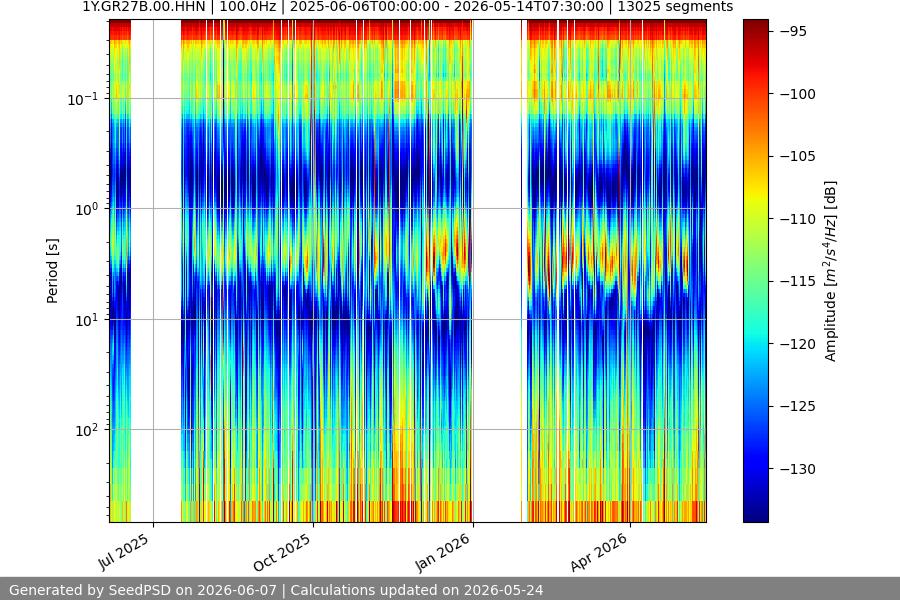Screen dimensions: 900x600
Task: Click the −105 colorbar tick label
Action: pyautogui.click(x=798, y=156)
